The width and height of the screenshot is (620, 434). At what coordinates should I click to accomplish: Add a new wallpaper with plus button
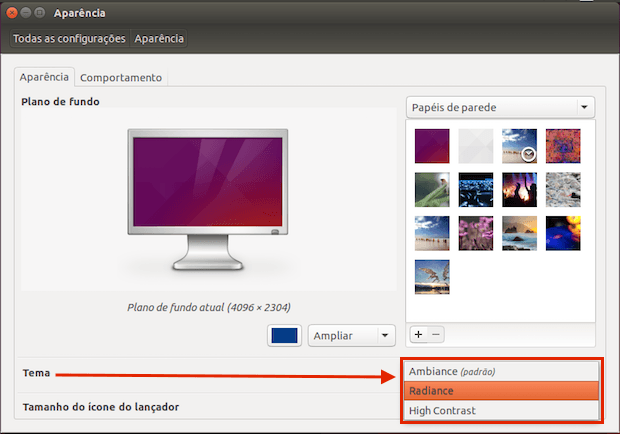pyautogui.click(x=418, y=334)
